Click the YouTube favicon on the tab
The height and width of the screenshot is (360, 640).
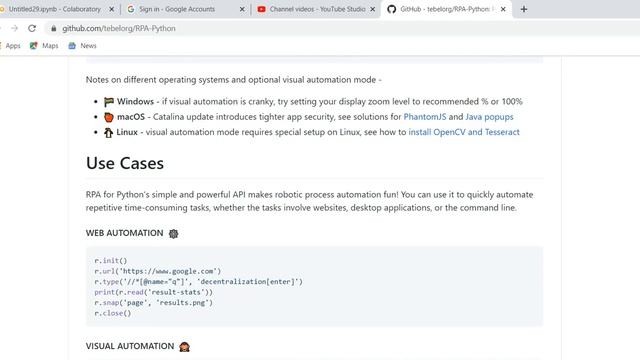click(x=262, y=9)
